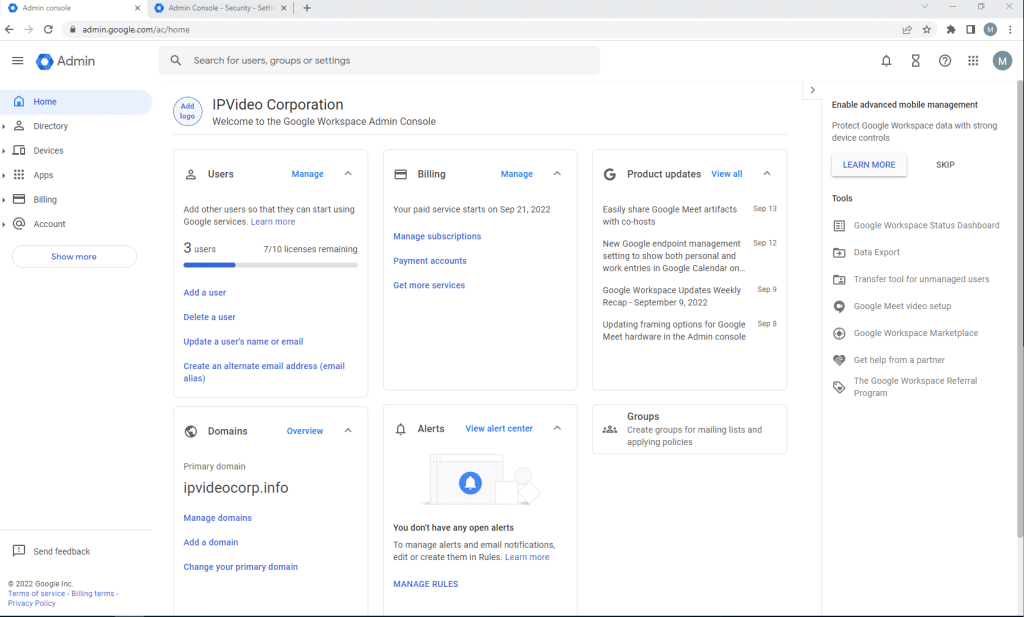
Task: Click View all product updates
Action: (727, 174)
